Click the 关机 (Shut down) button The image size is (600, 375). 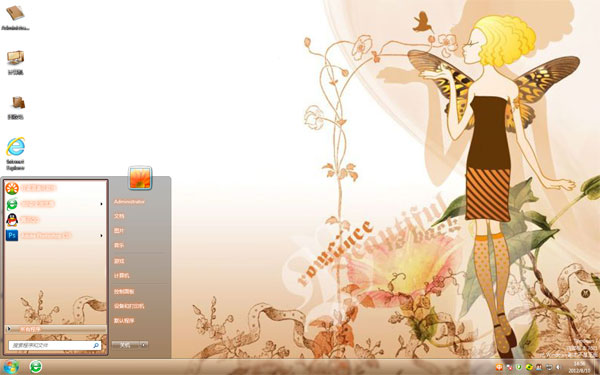126,345
